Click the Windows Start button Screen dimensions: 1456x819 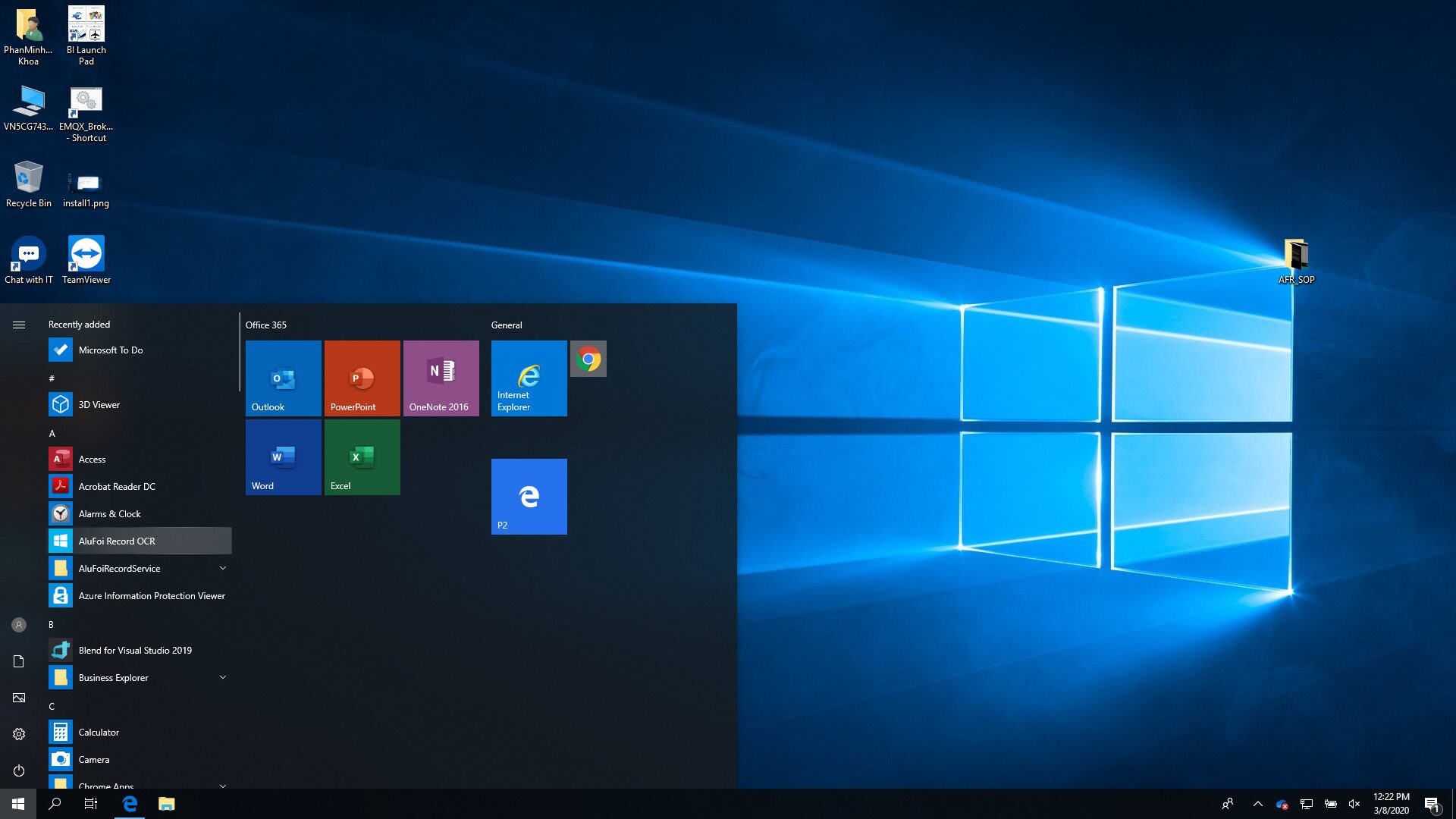tap(18, 804)
